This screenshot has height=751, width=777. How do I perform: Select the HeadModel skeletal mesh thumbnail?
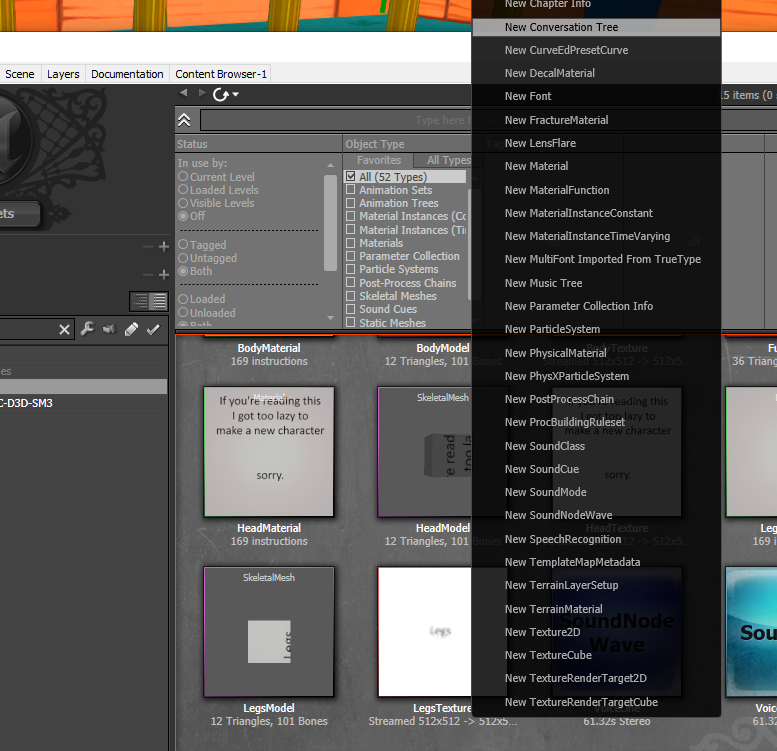[425, 452]
